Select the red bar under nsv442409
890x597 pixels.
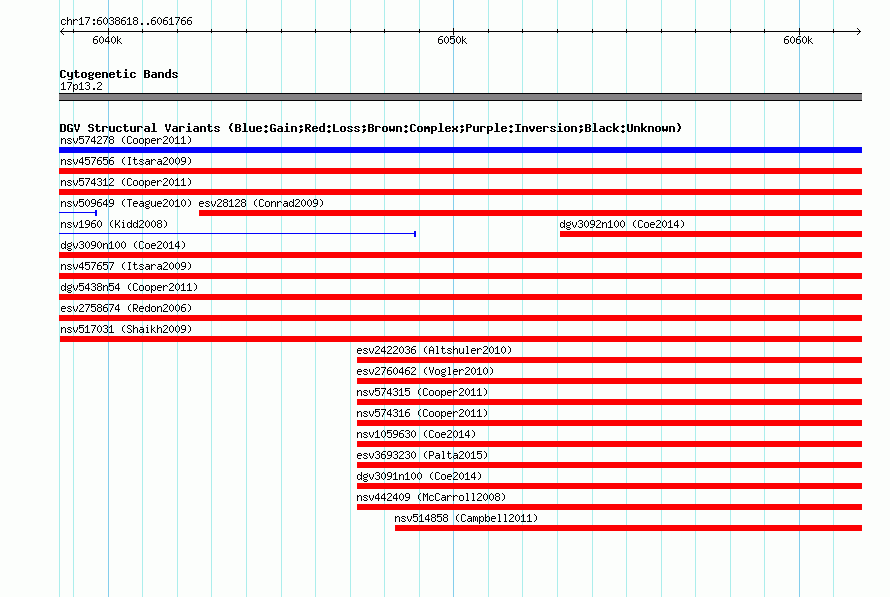point(610,507)
